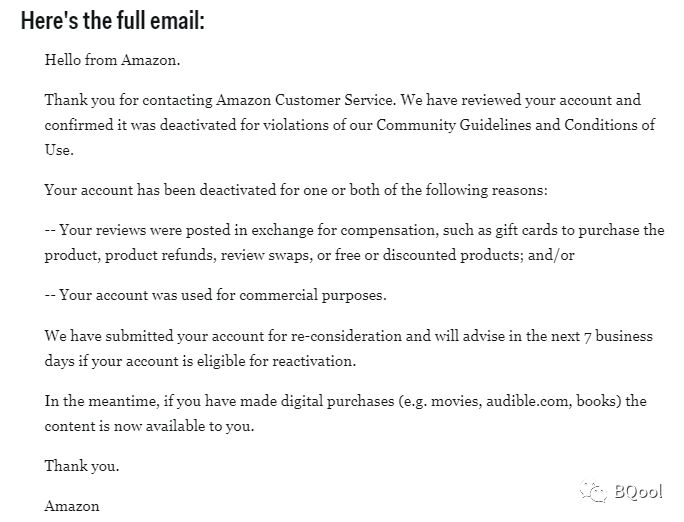Click the word "reactivation"
684x522 pixels.
pos(316,360)
